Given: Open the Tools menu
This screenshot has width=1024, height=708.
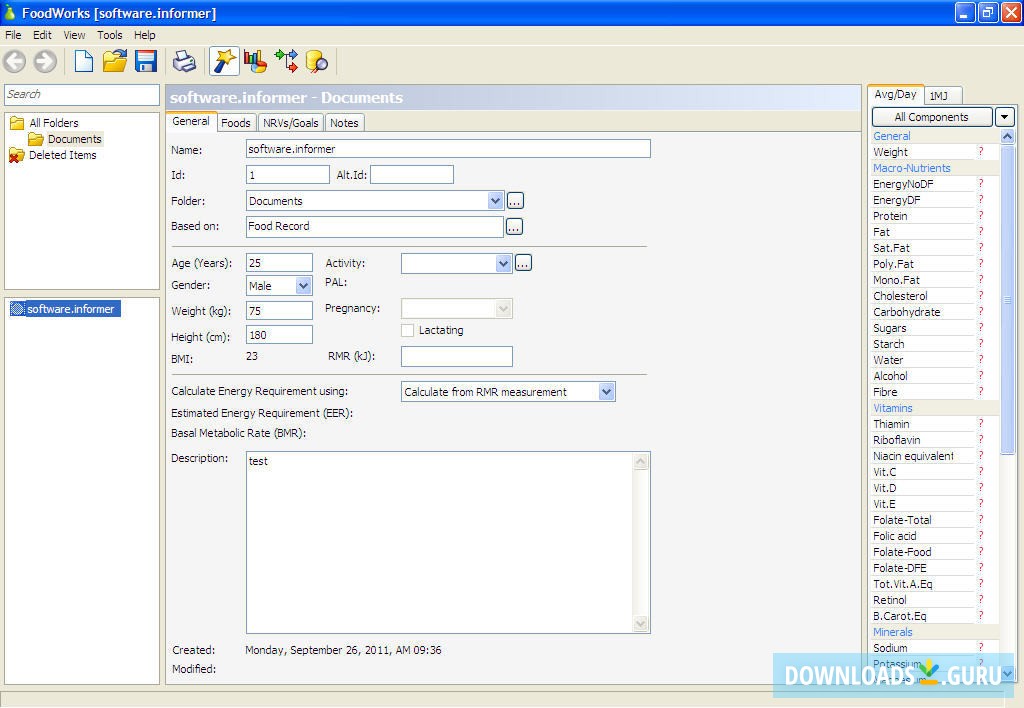Looking at the screenshot, I should point(110,35).
